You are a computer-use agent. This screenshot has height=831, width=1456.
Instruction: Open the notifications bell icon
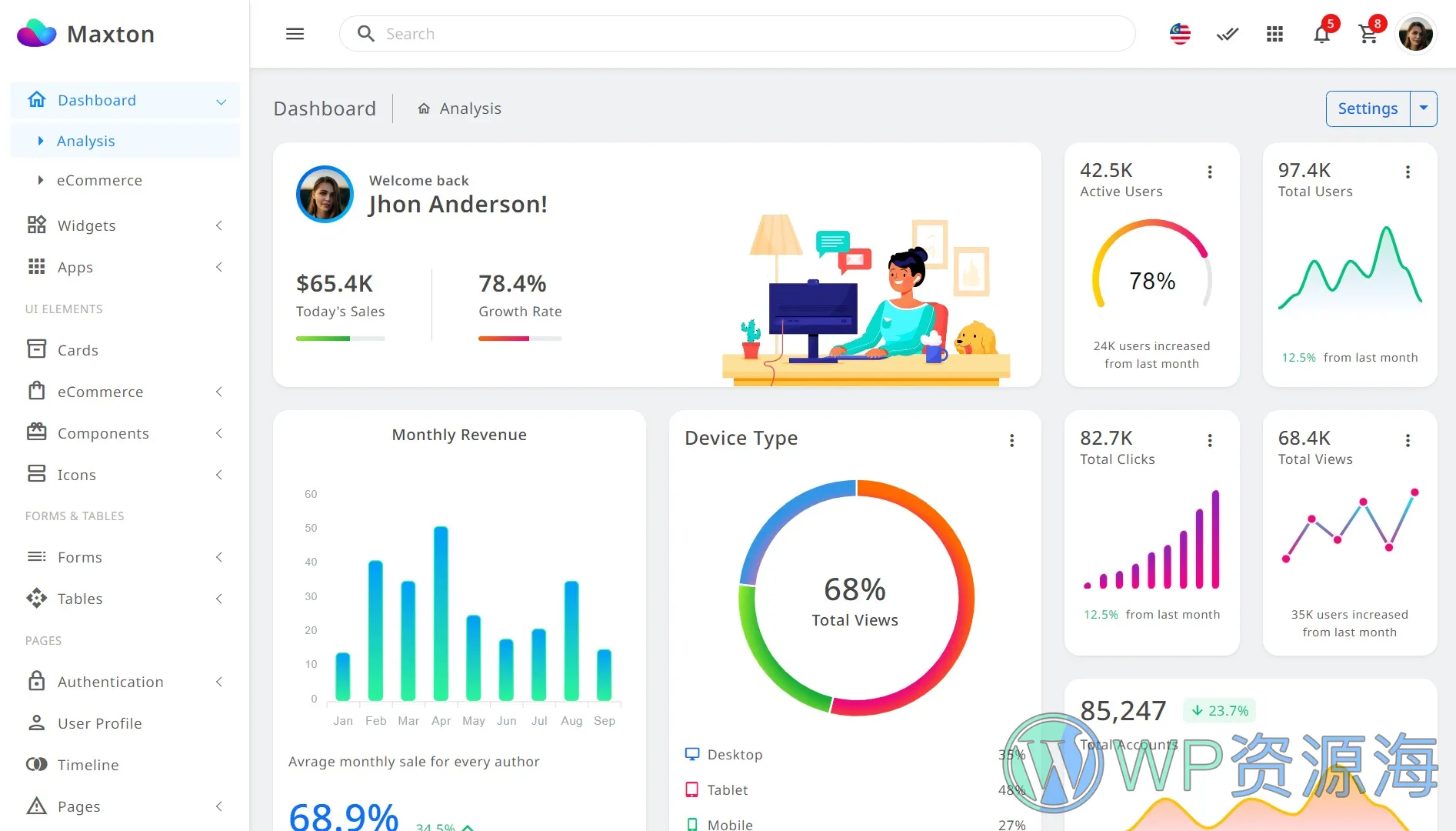tap(1321, 34)
